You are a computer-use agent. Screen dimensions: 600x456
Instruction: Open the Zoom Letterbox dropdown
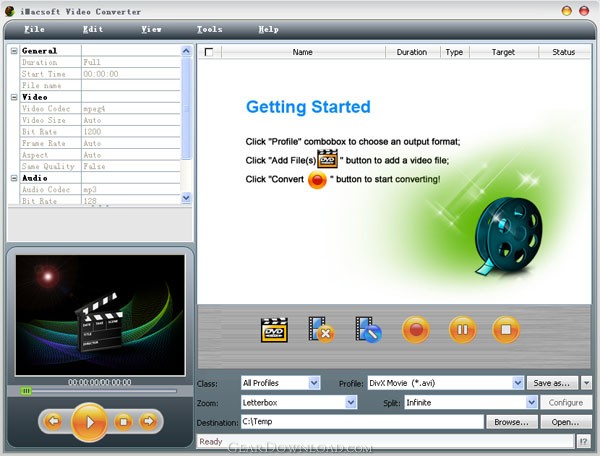pos(351,402)
